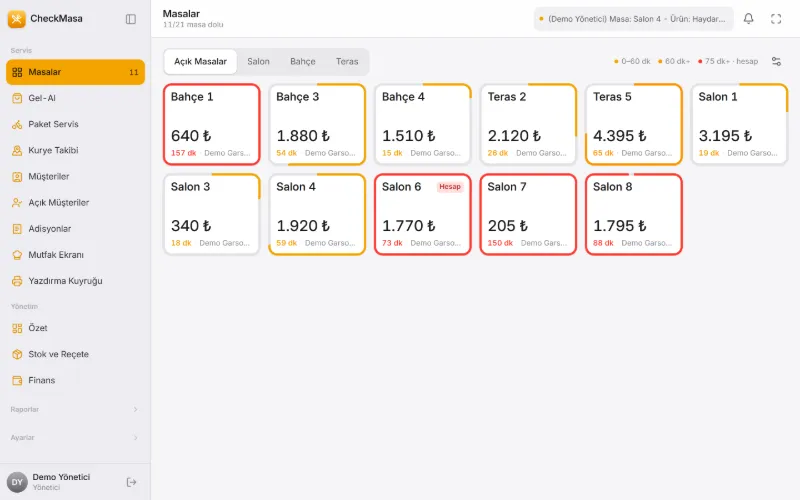The height and width of the screenshot is (500, 800).
Task: Switch to the Bahçe tab
Action: (303, 61)
